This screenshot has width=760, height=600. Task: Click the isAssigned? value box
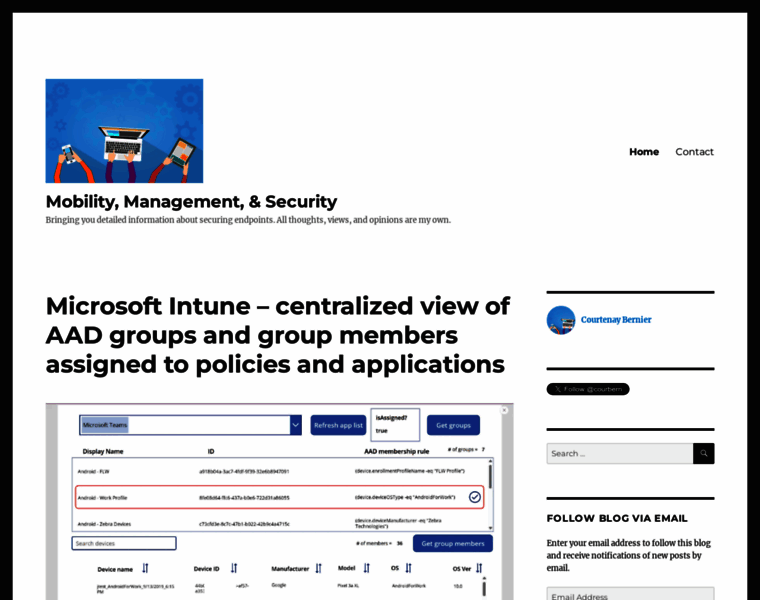coord(395,425)
